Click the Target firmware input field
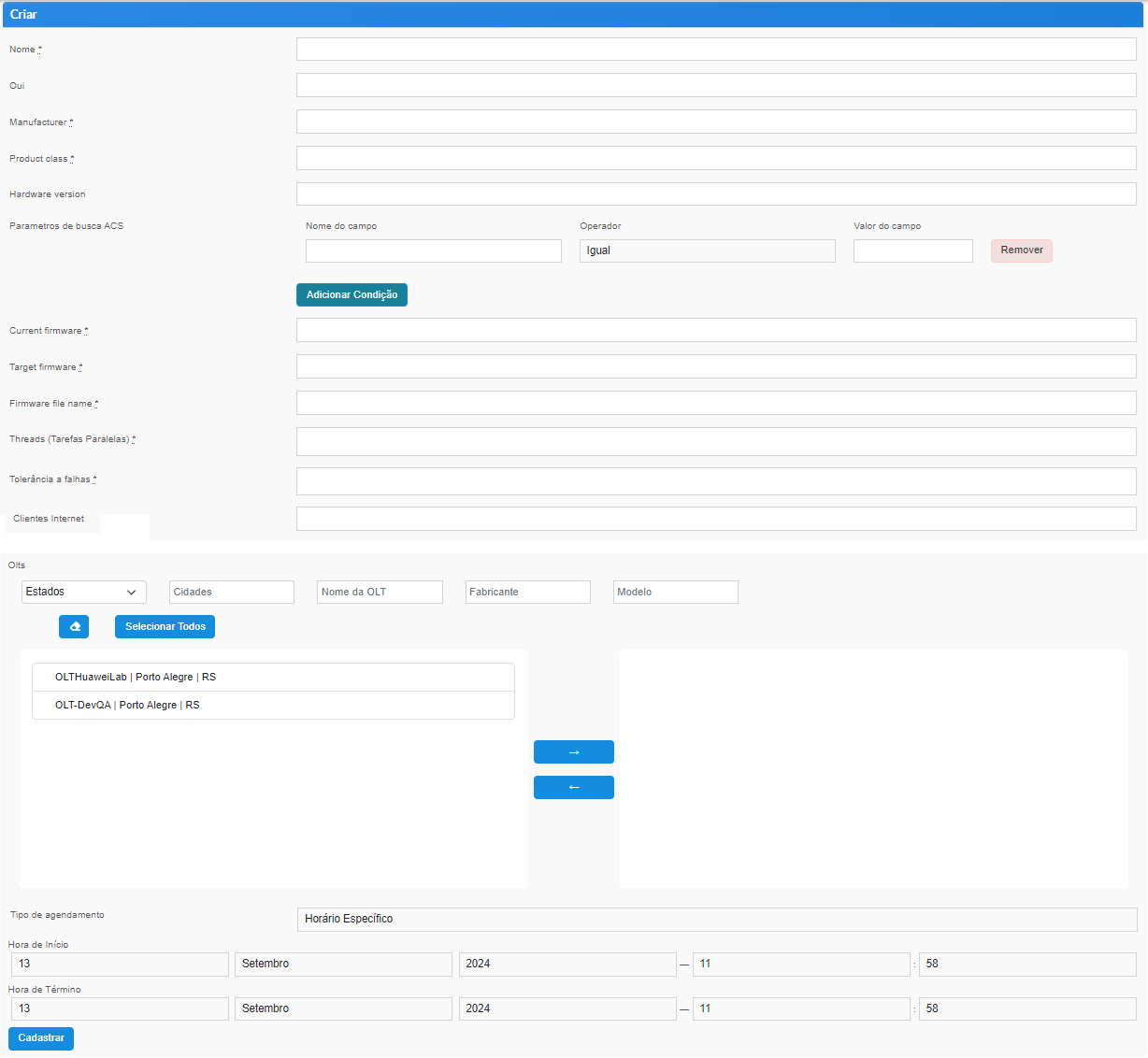Viewport: 1148px width, 1058px height. coord(716,366)
